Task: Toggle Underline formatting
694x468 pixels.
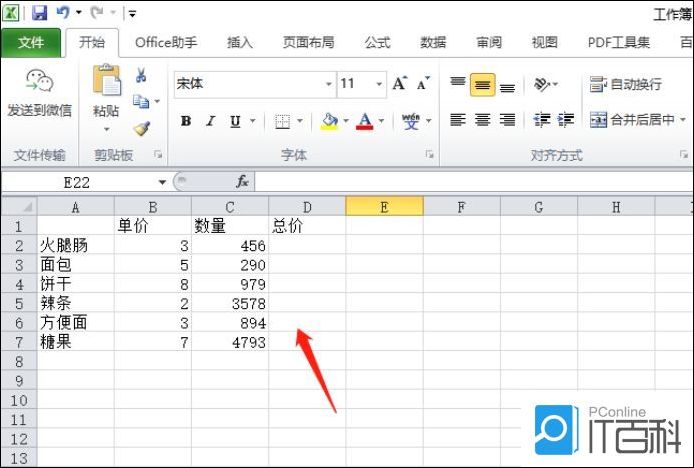Action: (x=235, y=121)
